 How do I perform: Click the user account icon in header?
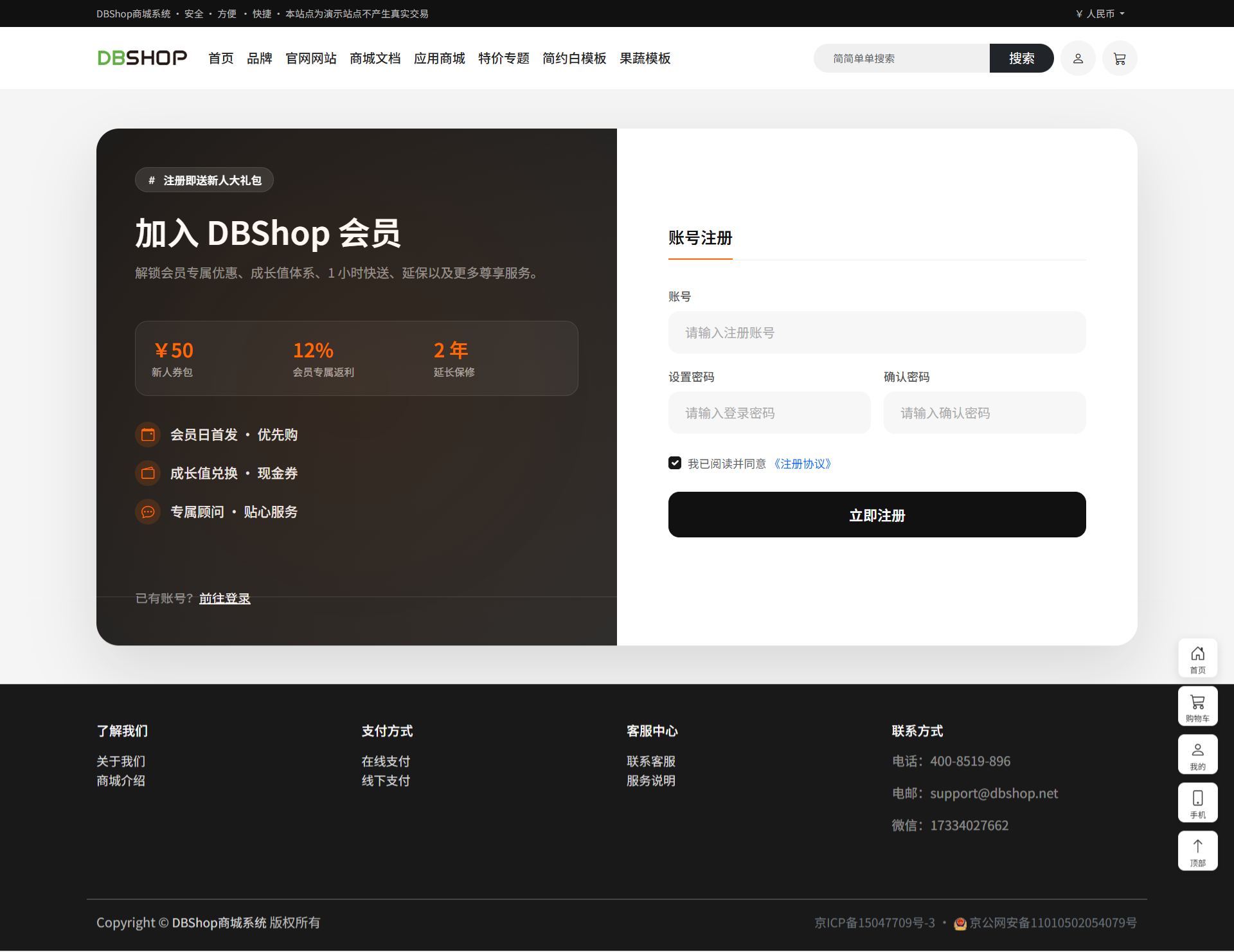1078,58
